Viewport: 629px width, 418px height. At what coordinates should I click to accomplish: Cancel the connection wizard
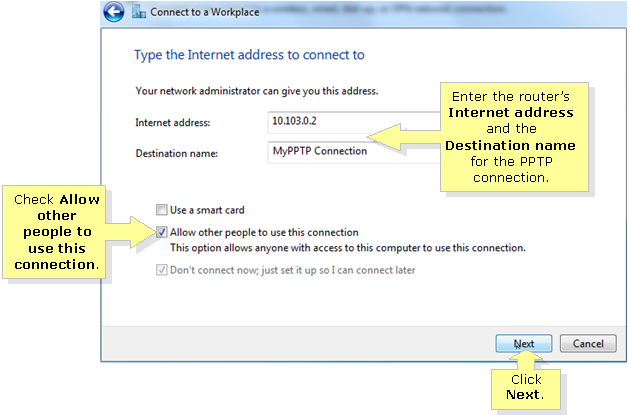(588, 344)
